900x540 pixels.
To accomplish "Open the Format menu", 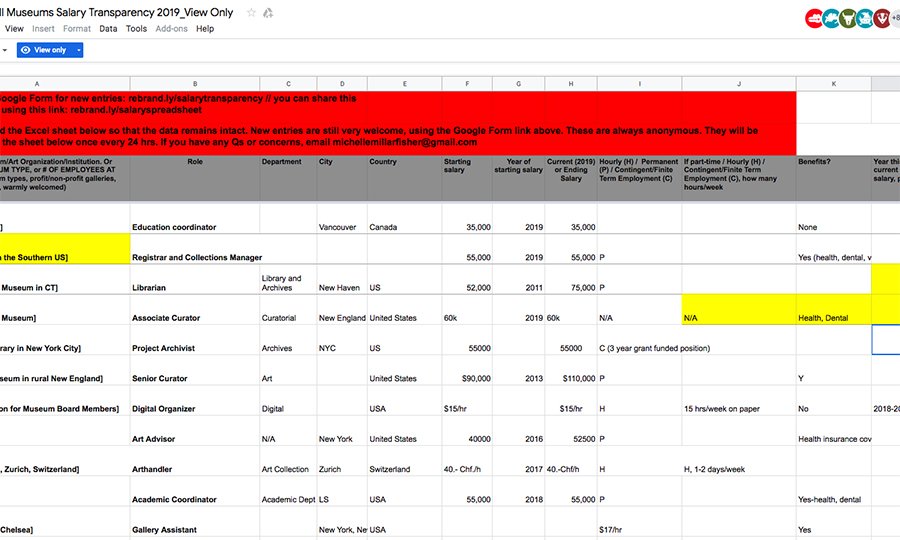I will coord(77,29).
